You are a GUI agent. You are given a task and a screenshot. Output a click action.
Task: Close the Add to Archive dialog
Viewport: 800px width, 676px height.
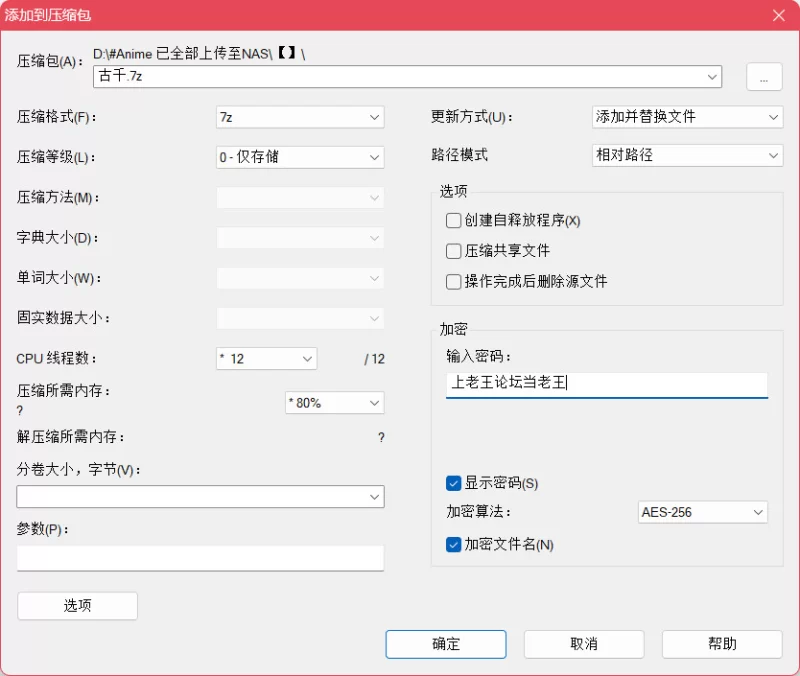(778, 15)
